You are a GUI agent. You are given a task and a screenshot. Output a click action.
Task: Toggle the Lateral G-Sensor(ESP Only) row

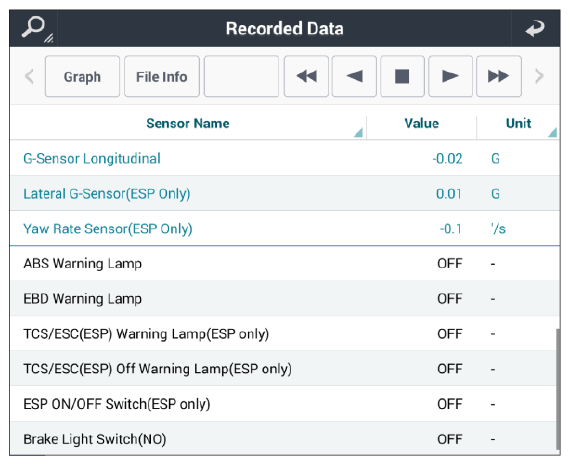pos(285,193)
